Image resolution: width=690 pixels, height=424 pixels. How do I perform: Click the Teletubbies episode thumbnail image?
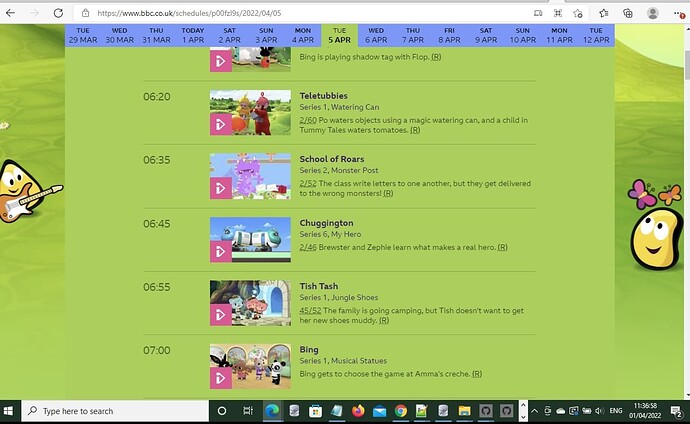point(250,113)
